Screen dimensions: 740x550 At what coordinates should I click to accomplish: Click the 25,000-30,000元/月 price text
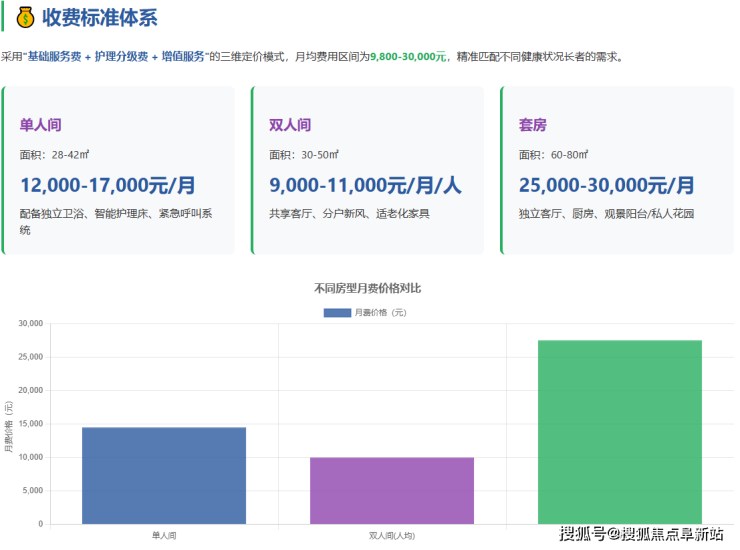(x=607, y=185)
